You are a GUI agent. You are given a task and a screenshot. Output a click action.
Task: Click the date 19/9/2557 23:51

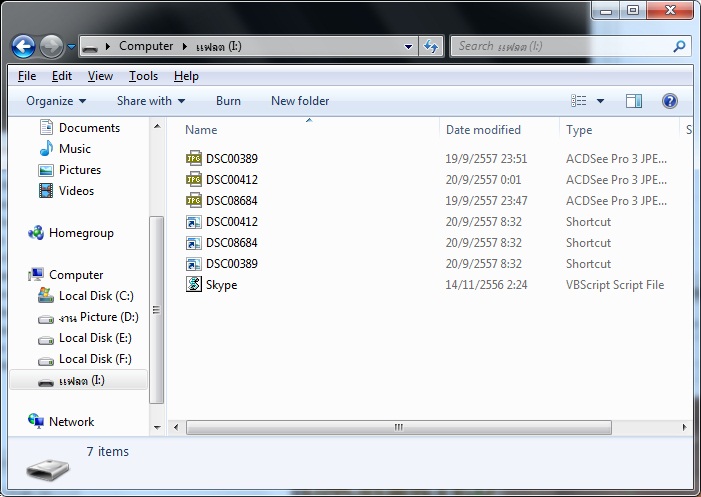point(486,159)
